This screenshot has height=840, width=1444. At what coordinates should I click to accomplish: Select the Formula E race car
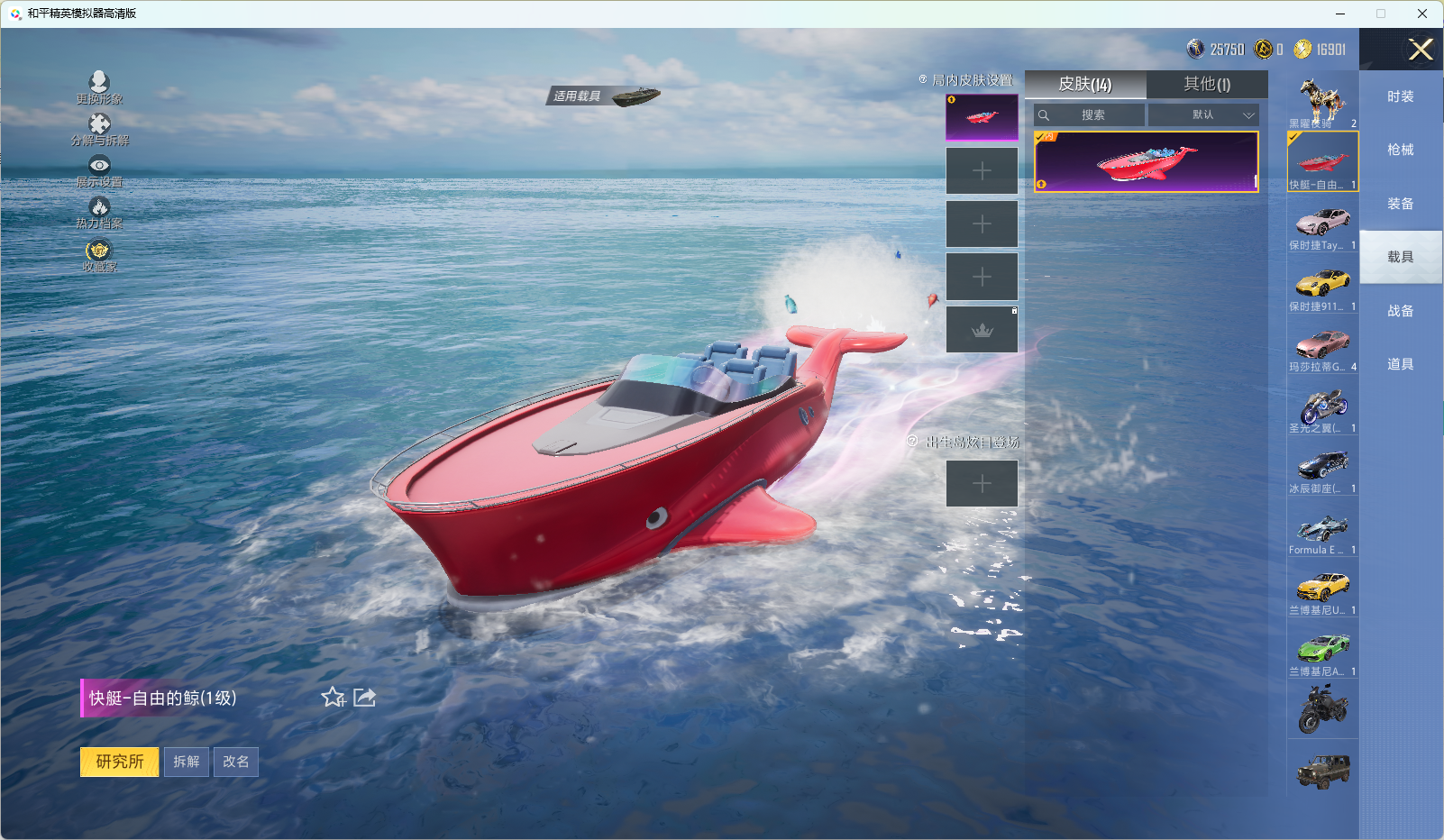pyautogui.click(x=1322, y=527)
